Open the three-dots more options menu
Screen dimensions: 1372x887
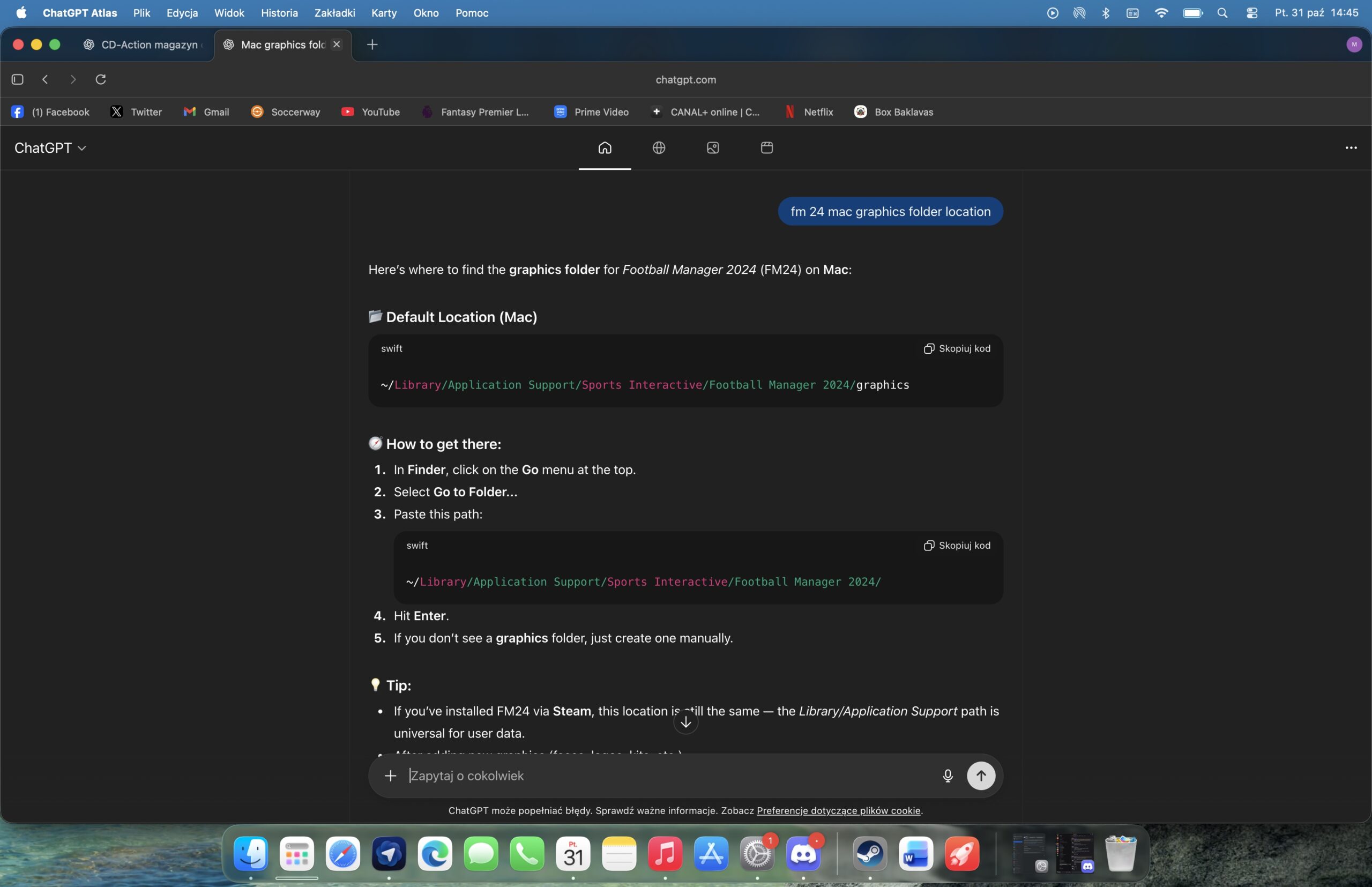pos(1351,148)
